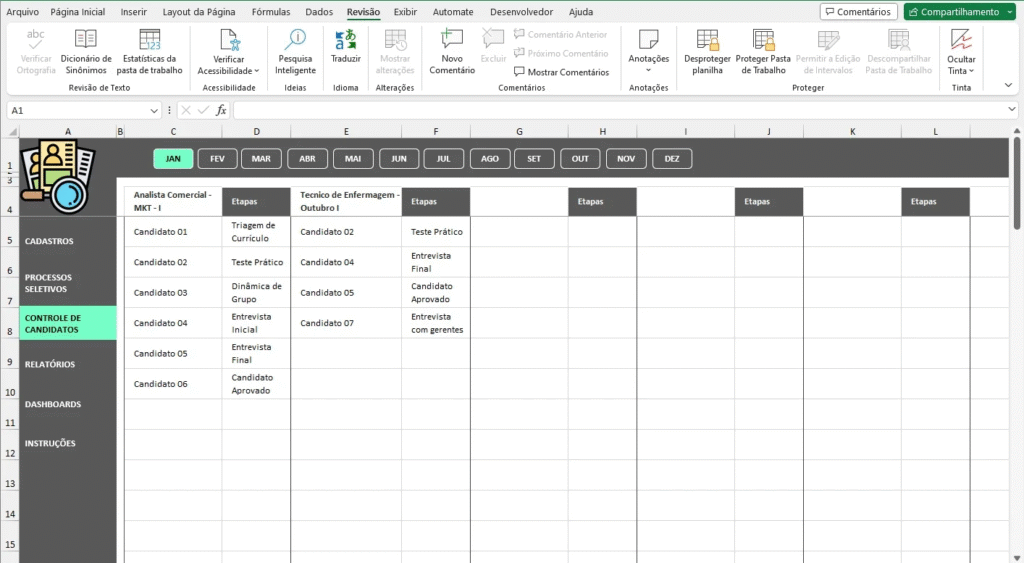Viewport: 1024px width, 563px height.
Task: Toggle Mostrar Comentários
Action: click(x=561, y=72)
